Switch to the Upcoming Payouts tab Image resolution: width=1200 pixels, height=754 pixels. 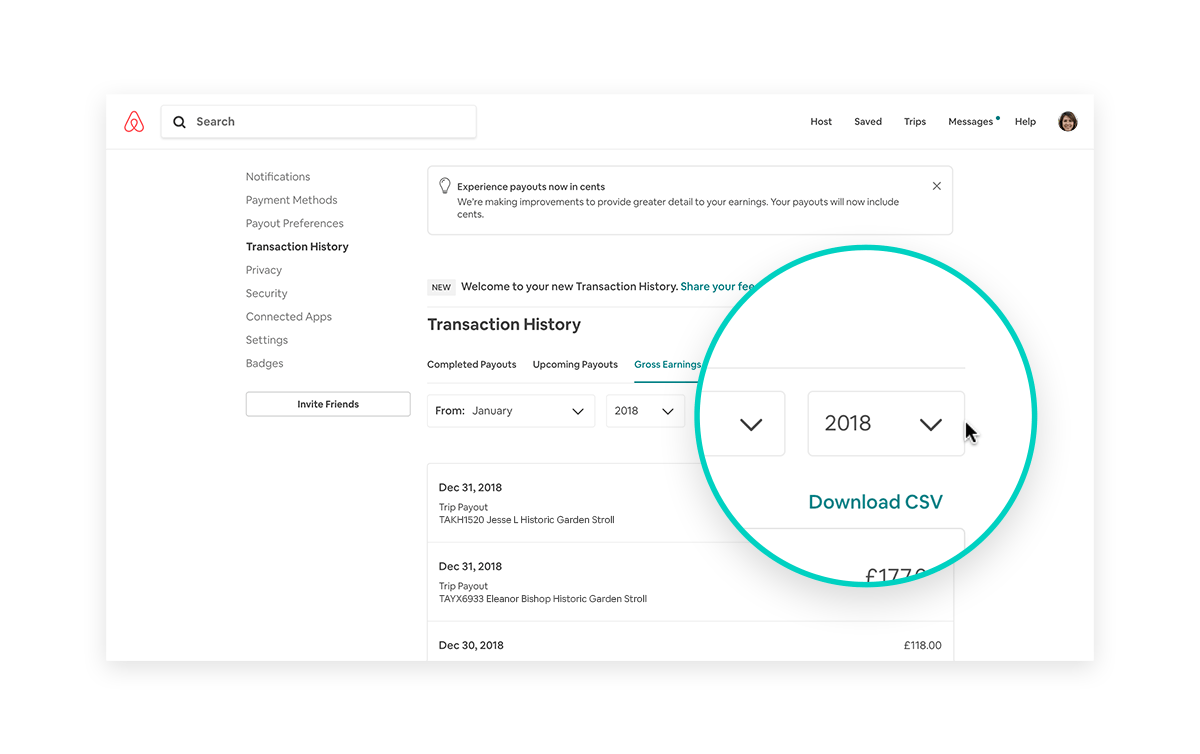click(575, 365)
